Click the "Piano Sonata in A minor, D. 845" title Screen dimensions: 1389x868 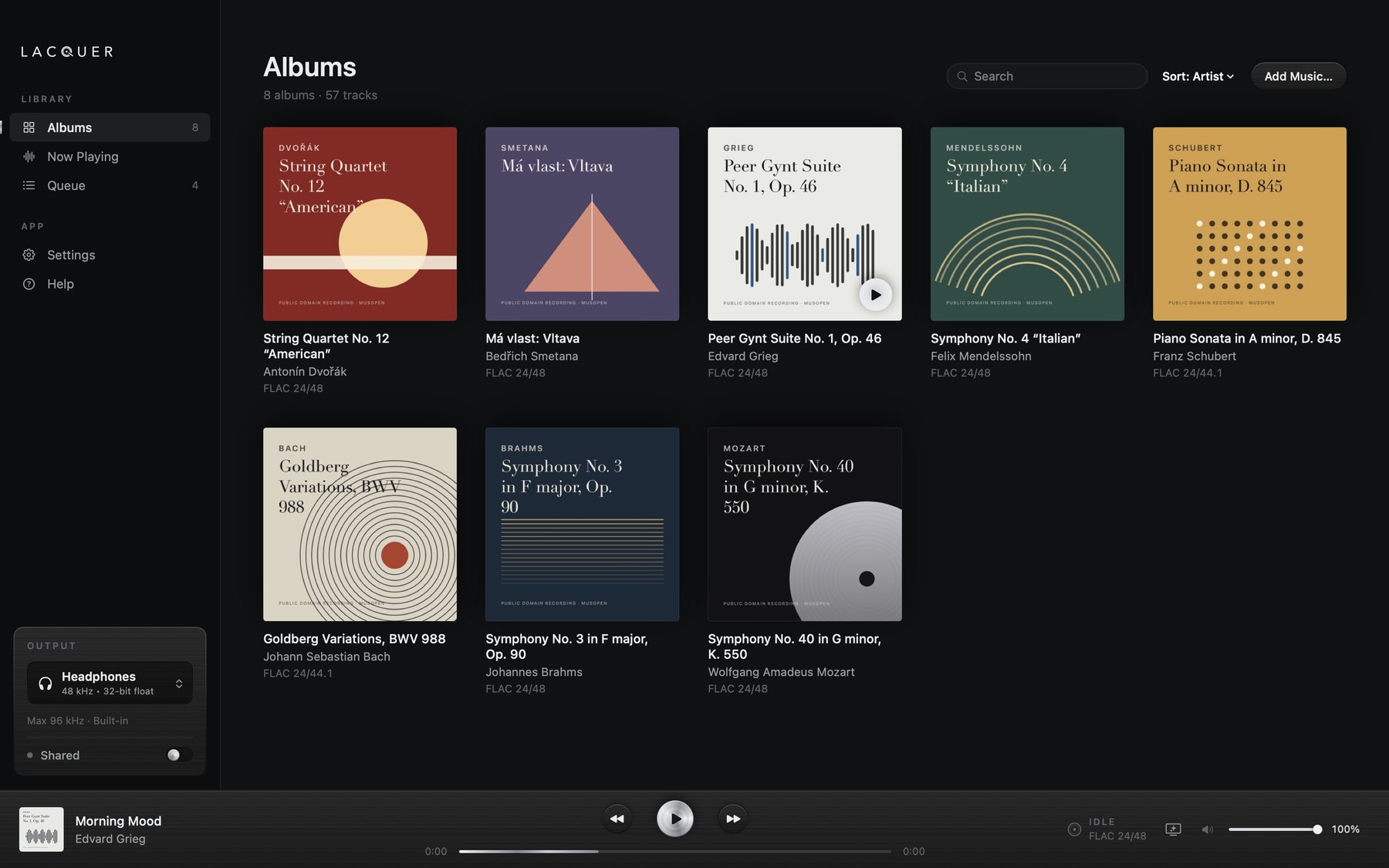pos(1247,338)
